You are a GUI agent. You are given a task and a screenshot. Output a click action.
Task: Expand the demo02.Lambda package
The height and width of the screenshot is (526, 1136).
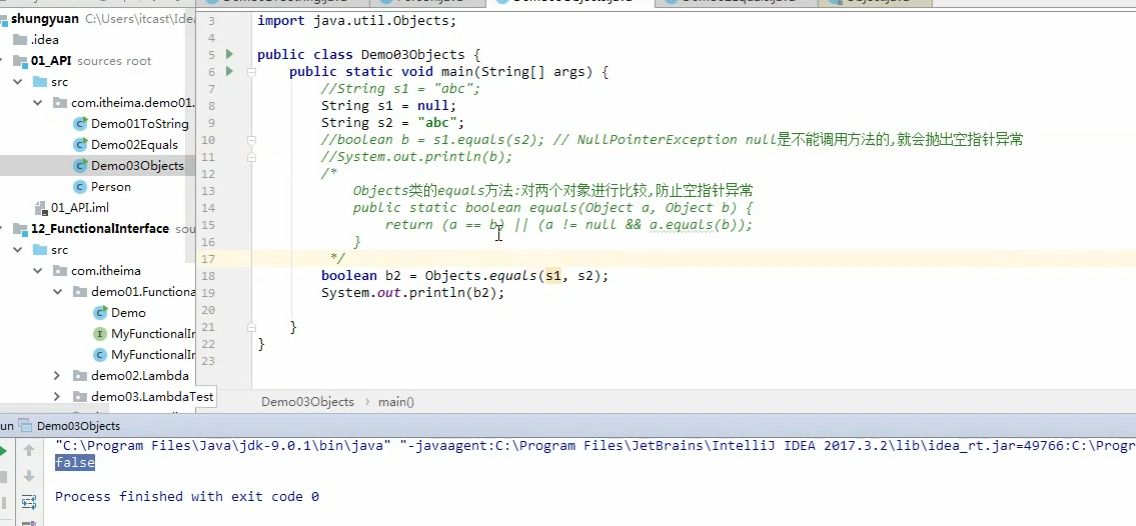pos(58,376)
